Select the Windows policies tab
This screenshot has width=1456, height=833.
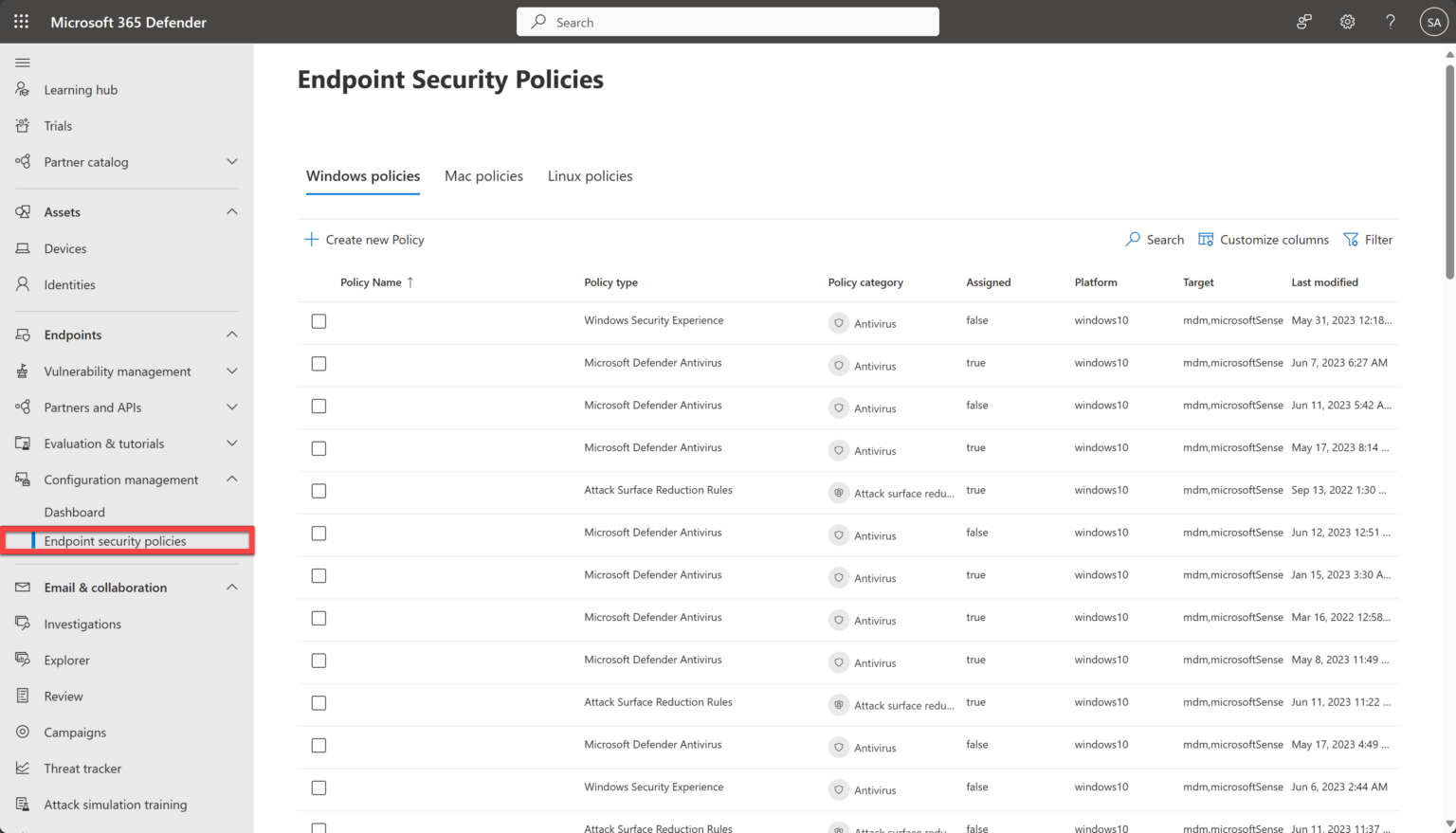tap(363, 176)
